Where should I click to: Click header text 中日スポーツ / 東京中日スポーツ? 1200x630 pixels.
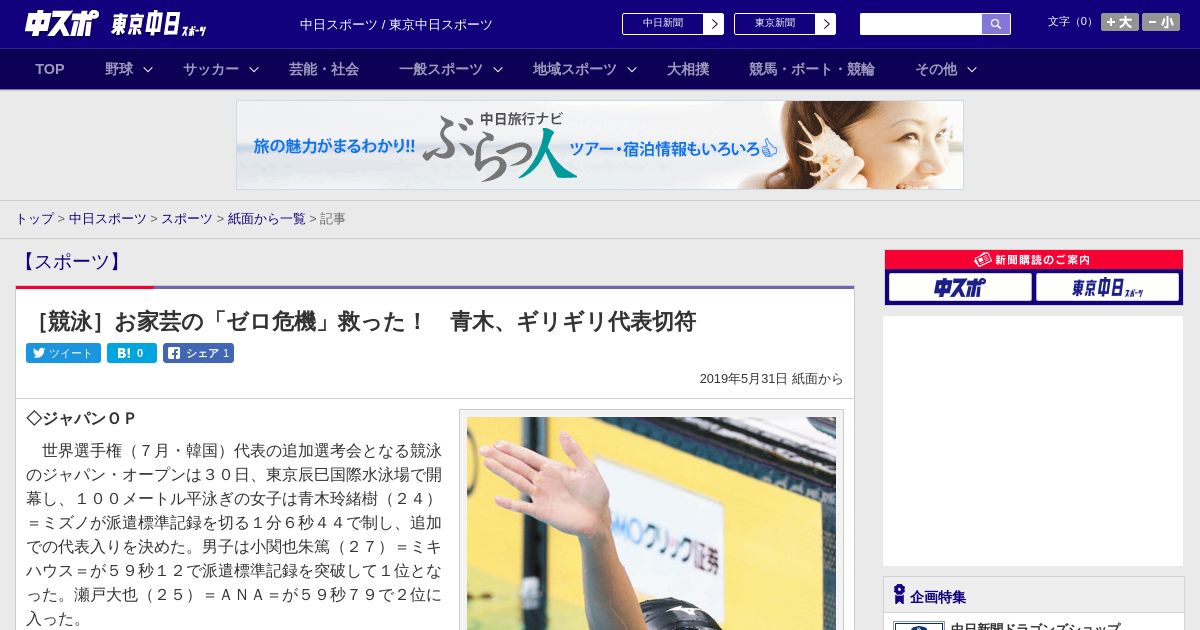396,24
